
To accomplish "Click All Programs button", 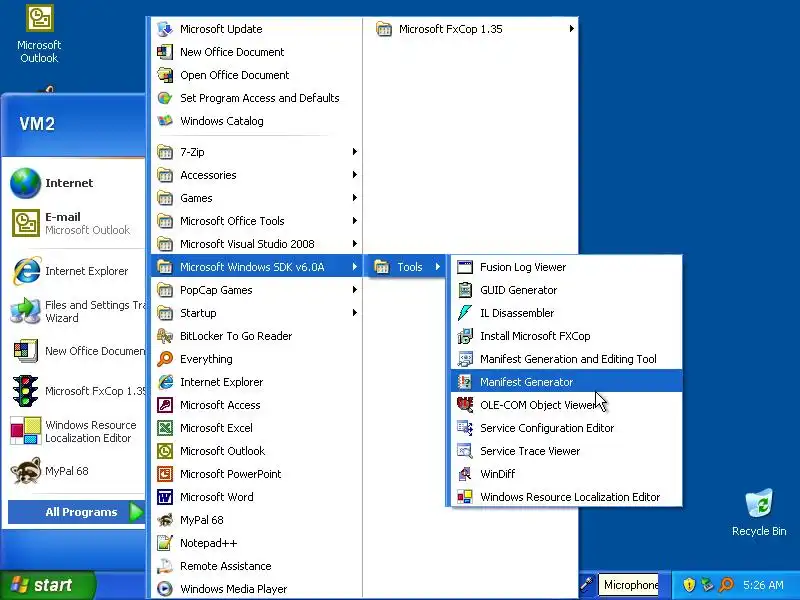I will tap(77, 512).
